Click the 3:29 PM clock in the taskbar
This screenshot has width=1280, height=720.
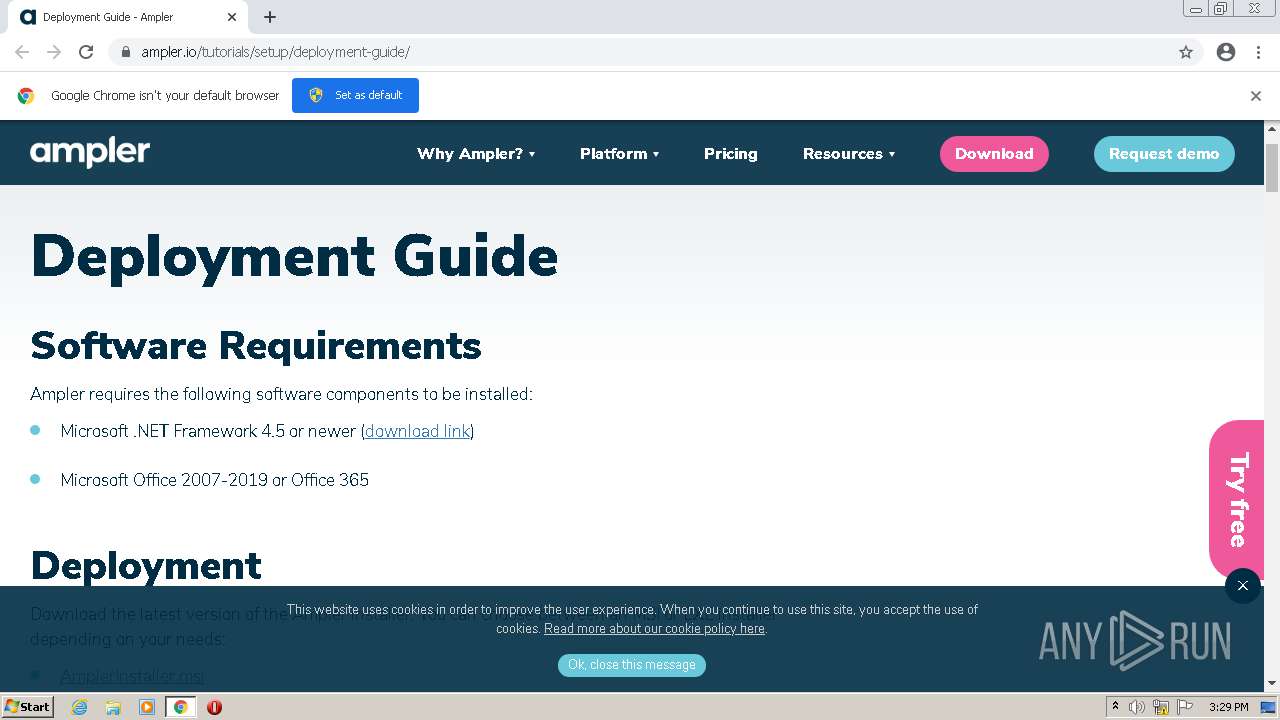tap(1228, 707)
